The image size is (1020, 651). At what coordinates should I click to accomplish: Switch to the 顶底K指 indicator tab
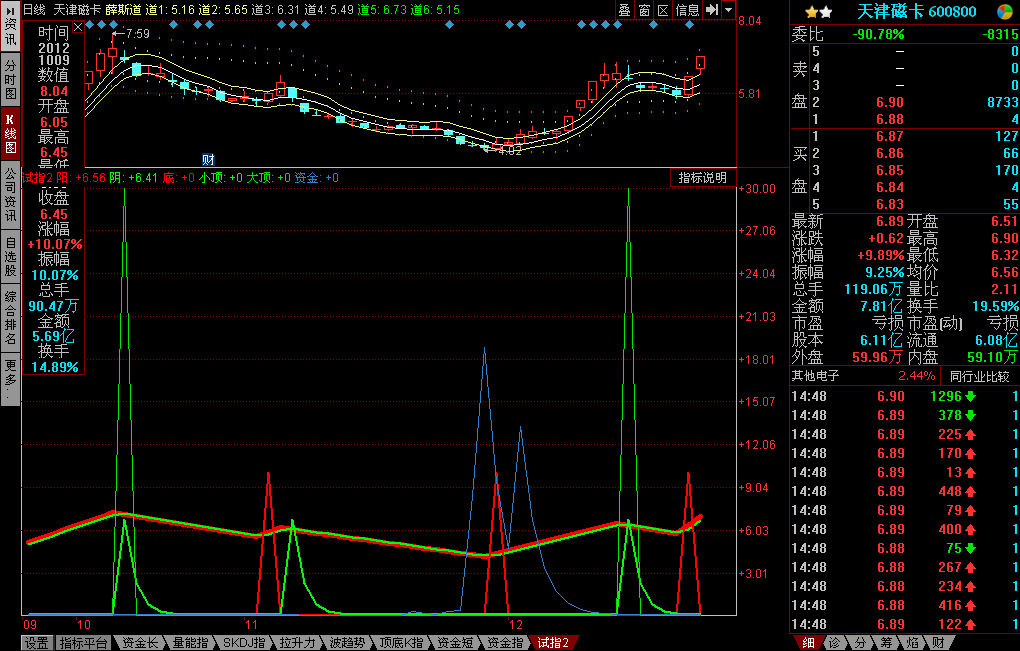[401, 643]
